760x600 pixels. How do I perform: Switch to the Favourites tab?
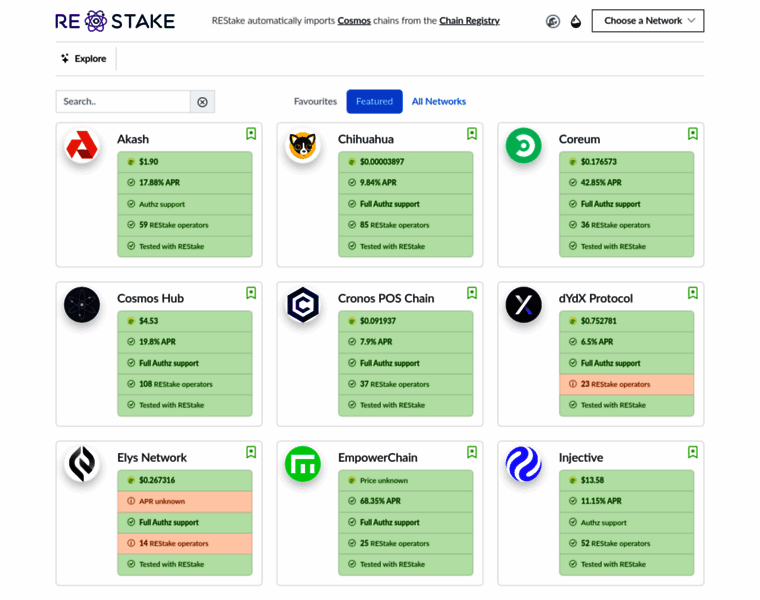315,101
